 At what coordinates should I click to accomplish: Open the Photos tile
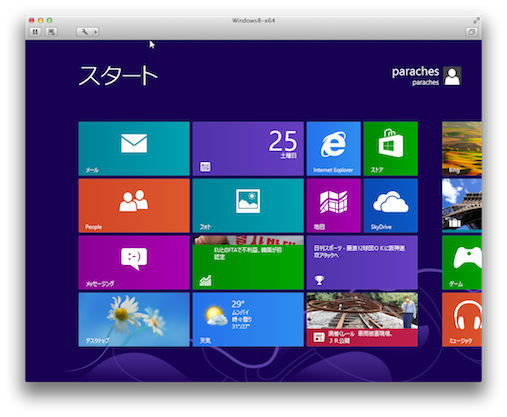click(248, 206)
